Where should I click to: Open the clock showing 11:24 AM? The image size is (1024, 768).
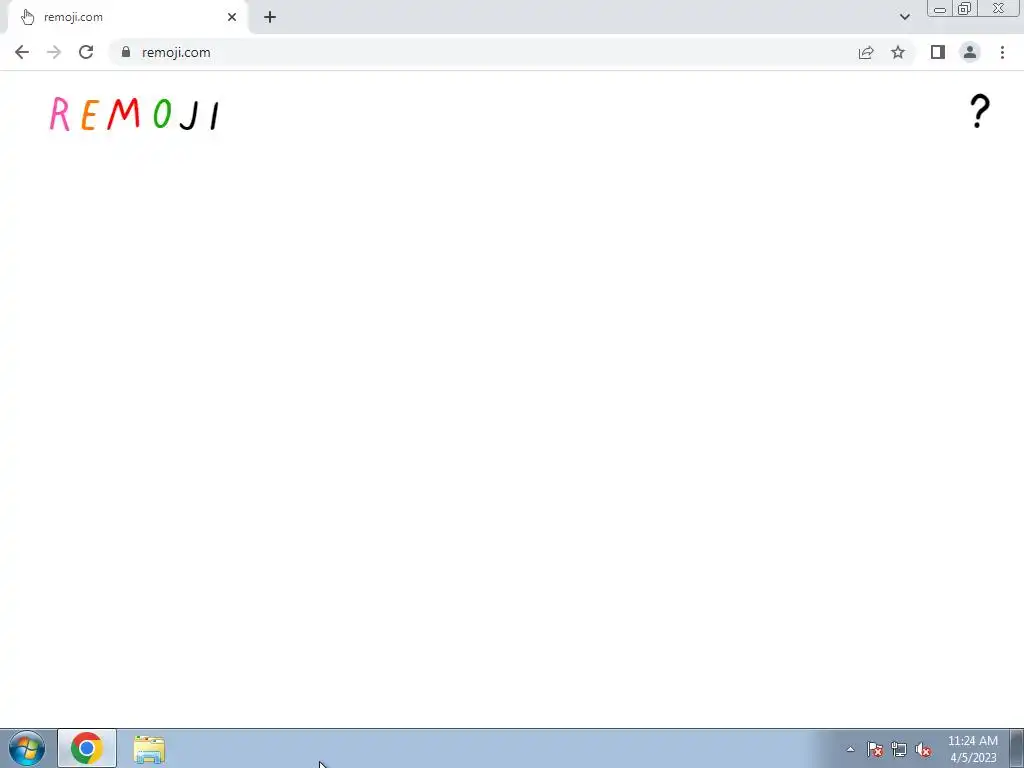point(973,749)
